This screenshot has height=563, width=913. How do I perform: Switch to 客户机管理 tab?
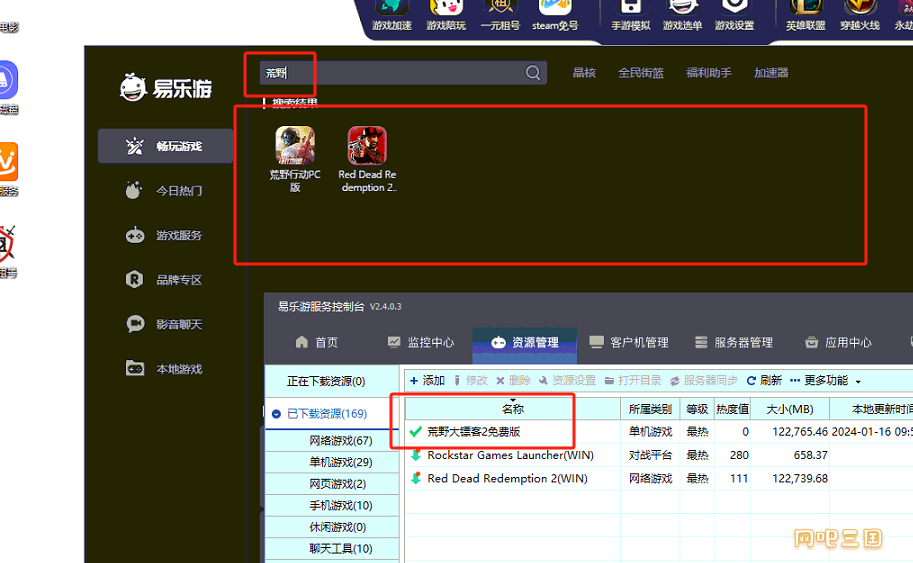pos(629,342)
